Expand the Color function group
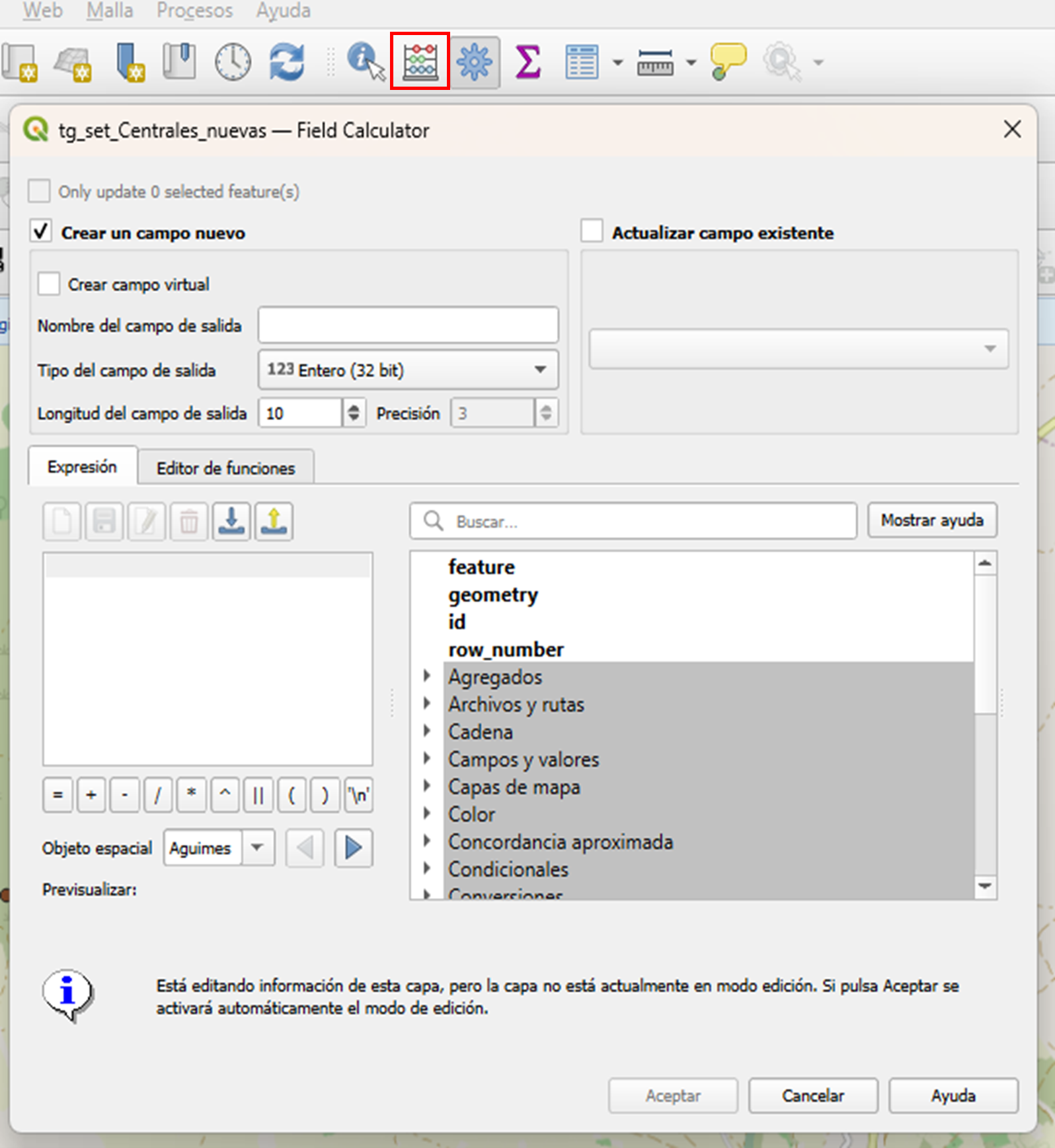Screen dimensions: 1055x1148 pyautogui.click(x=427, y=813)
